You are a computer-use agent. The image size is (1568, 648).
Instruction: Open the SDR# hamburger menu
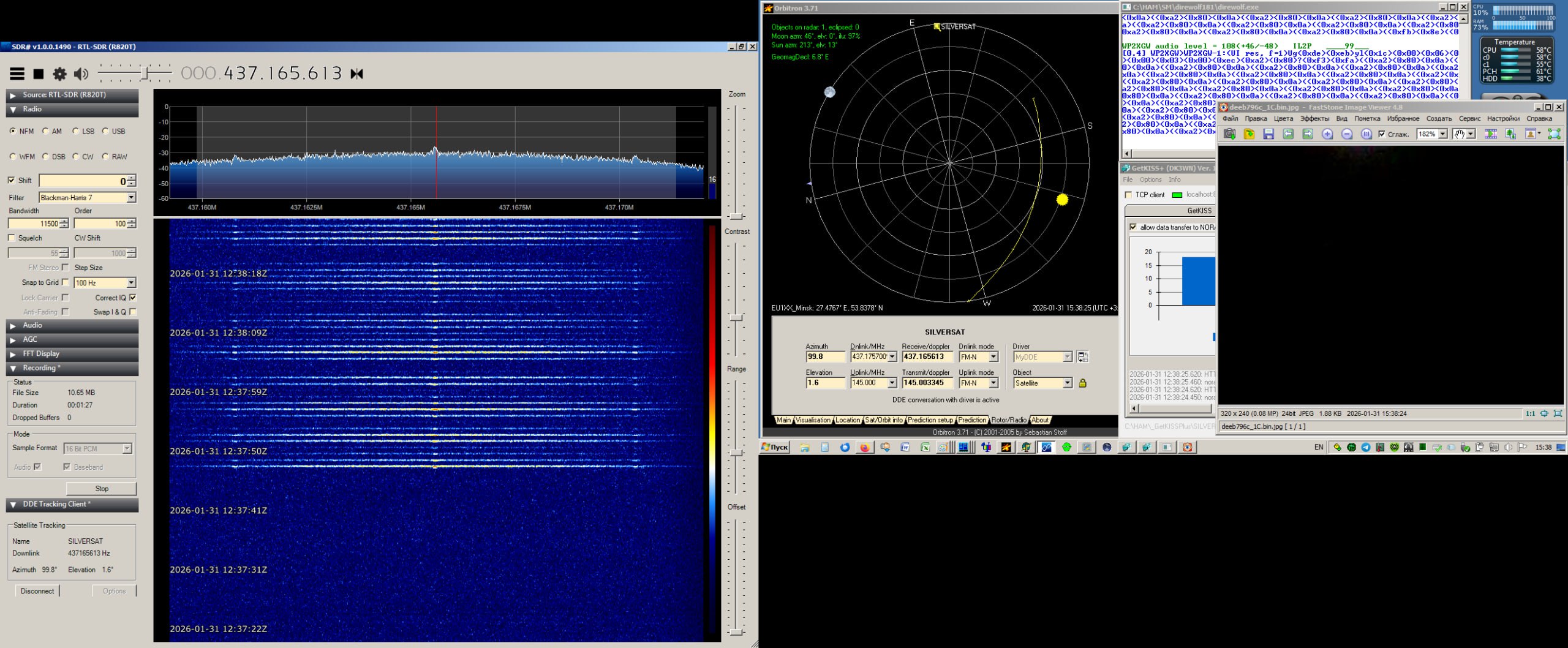point(17,74)
